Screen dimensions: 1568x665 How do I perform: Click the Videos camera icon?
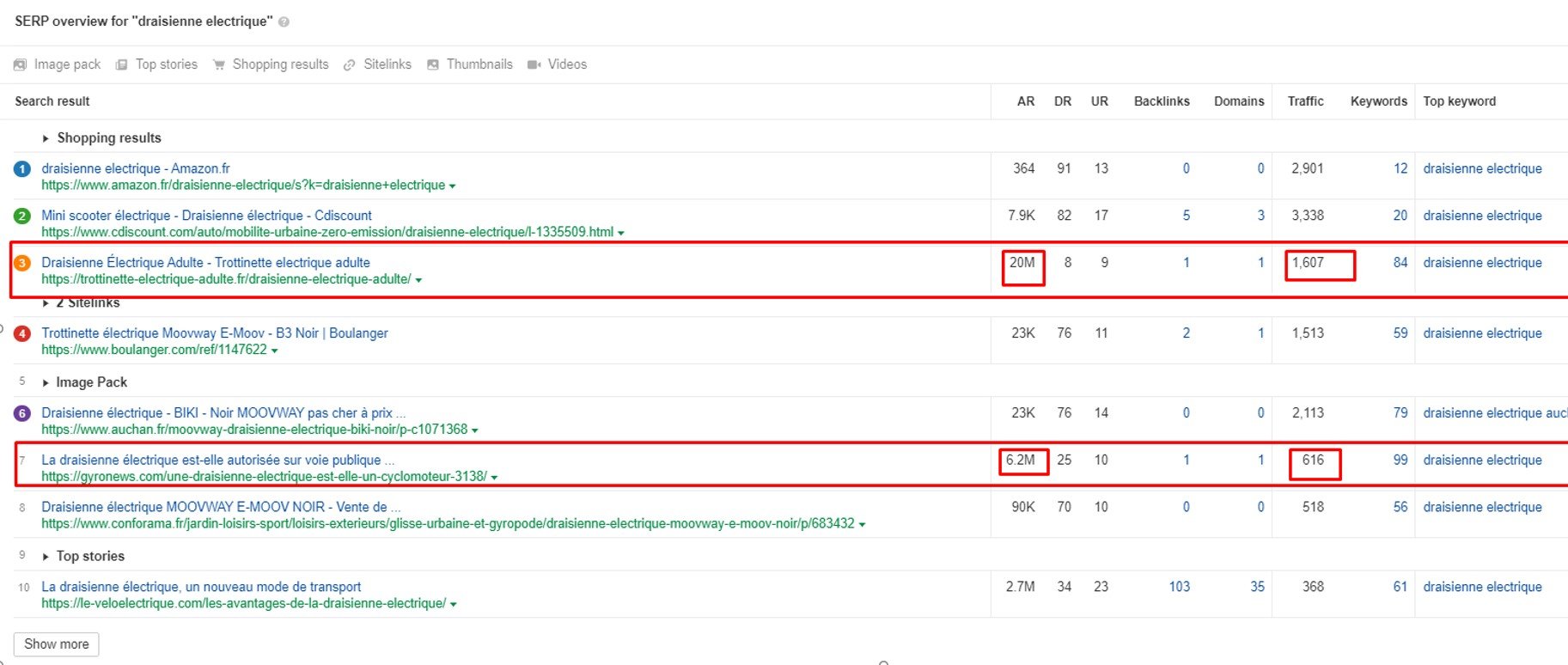534,64
